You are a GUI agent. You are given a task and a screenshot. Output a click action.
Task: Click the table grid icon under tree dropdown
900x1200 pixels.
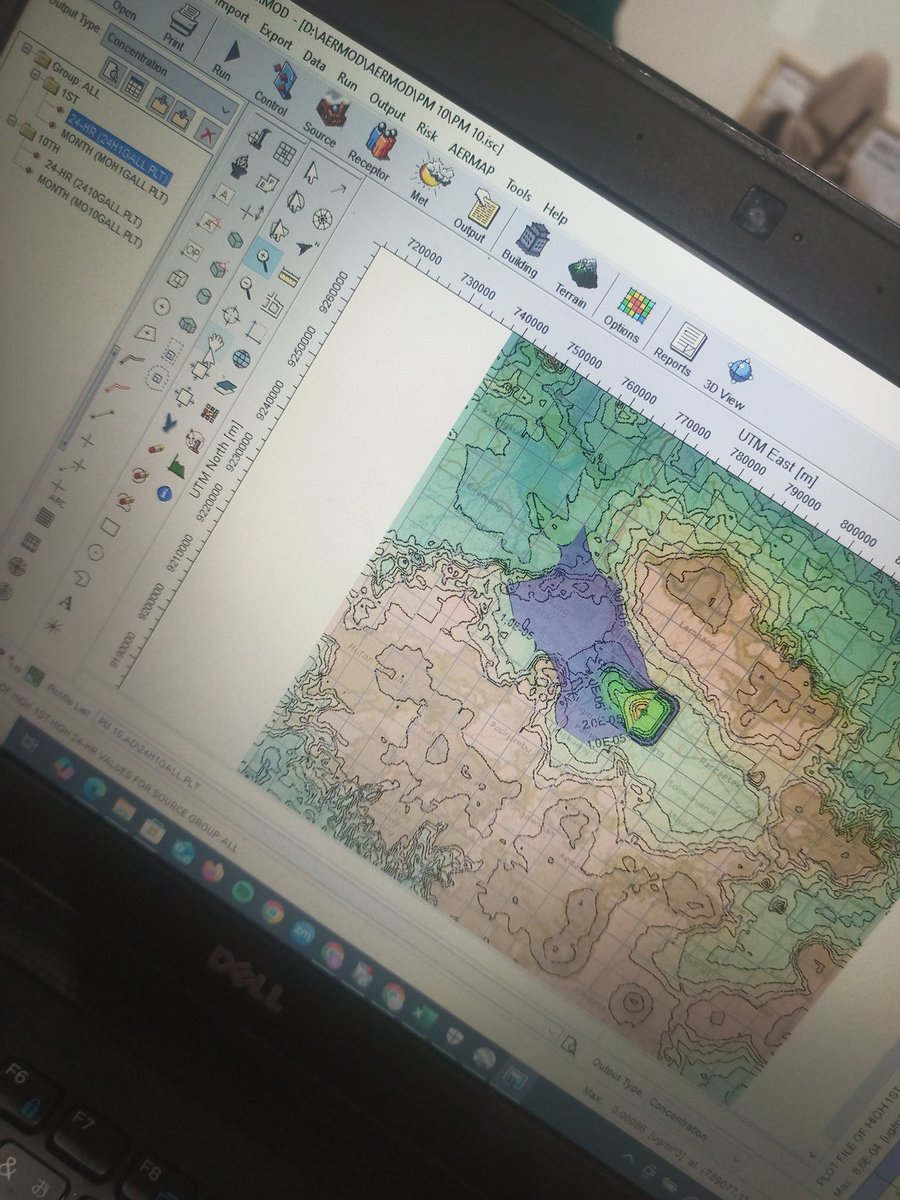tap(133, 84)
